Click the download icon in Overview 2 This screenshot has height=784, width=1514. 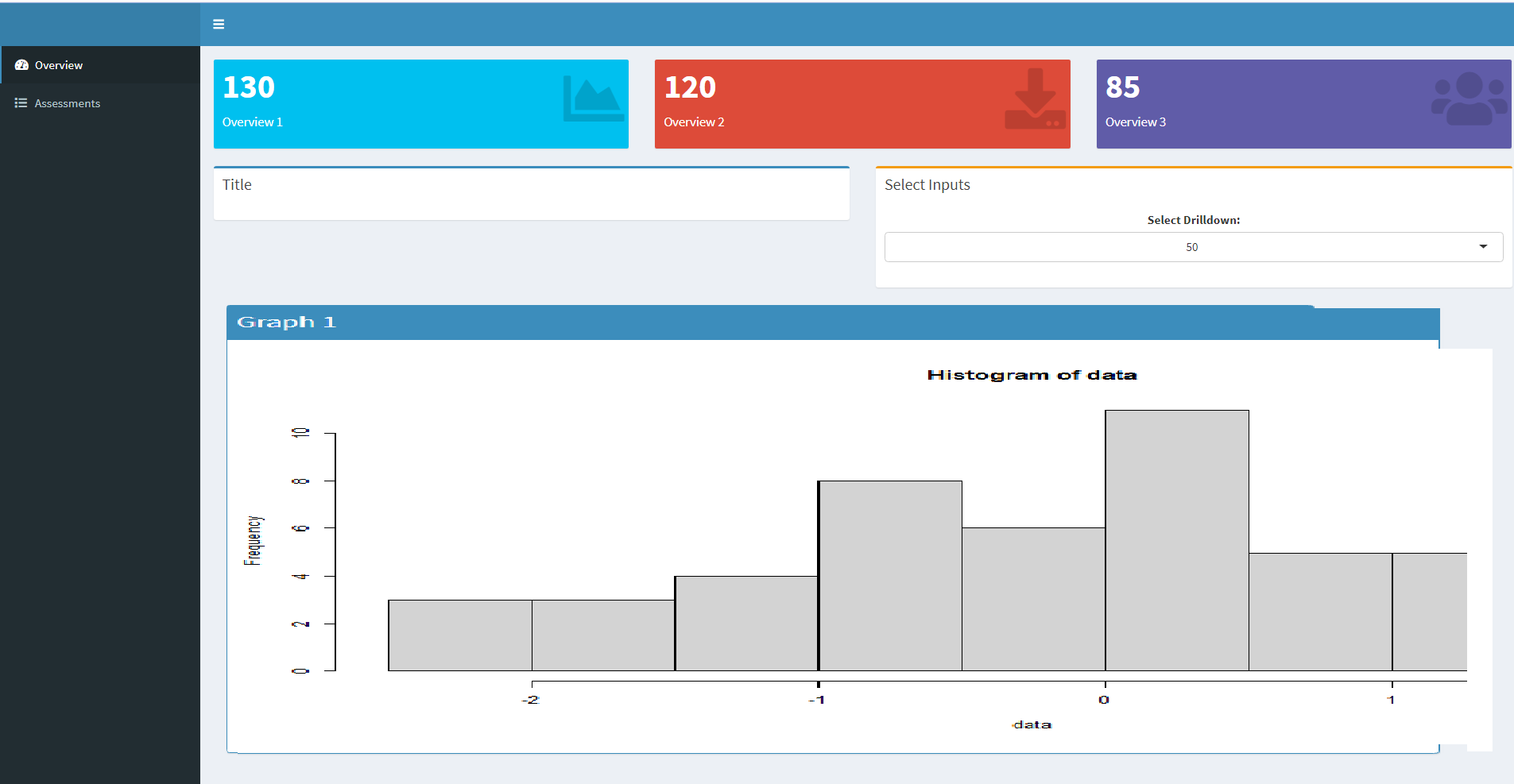click(x=1035, y=98)
